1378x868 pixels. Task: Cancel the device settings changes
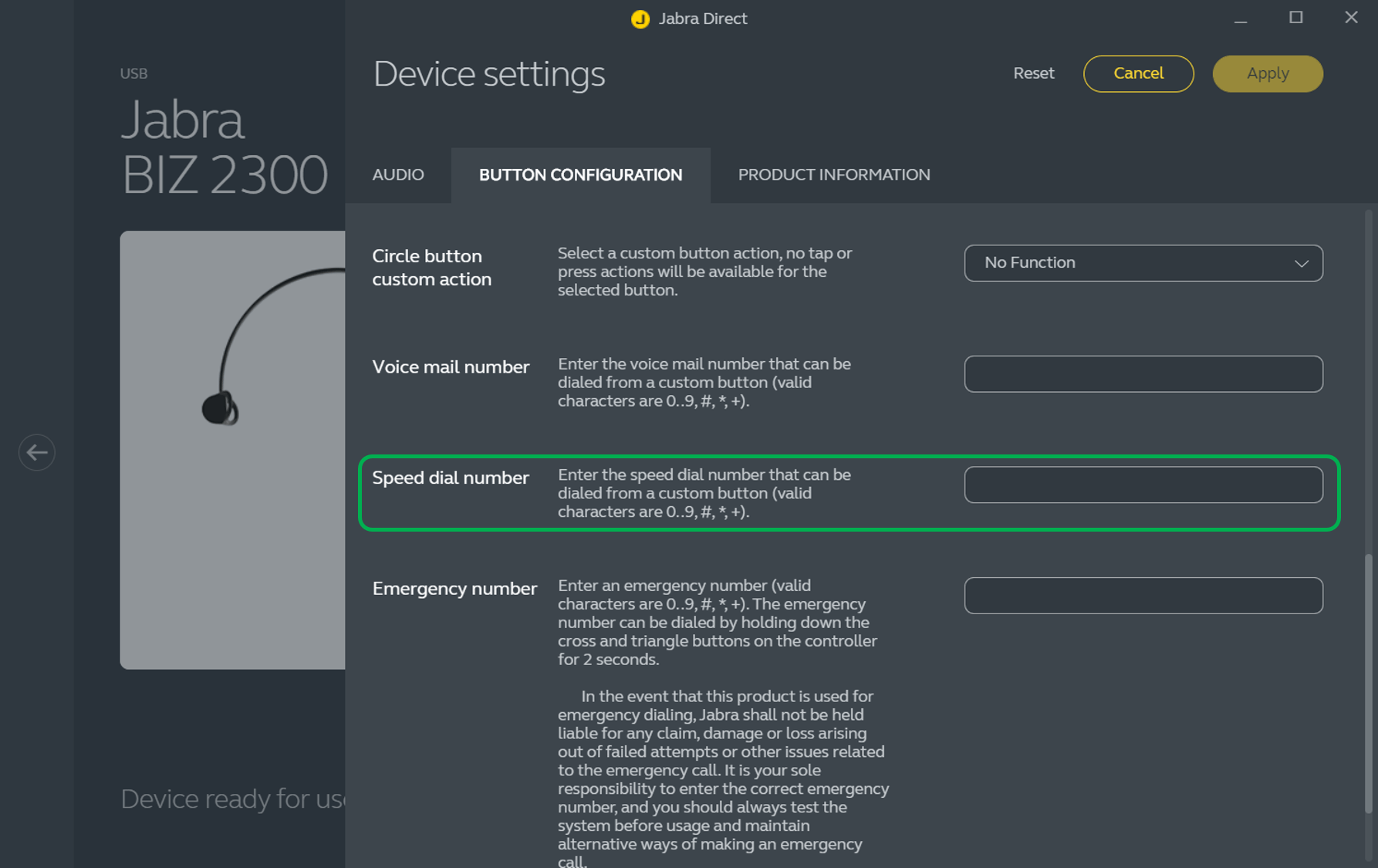point(1138,74)
